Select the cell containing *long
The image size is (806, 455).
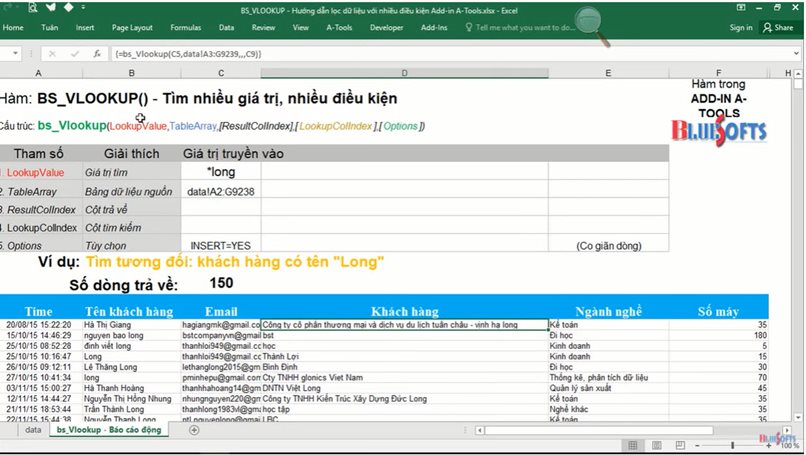click(x=221, y=172)
